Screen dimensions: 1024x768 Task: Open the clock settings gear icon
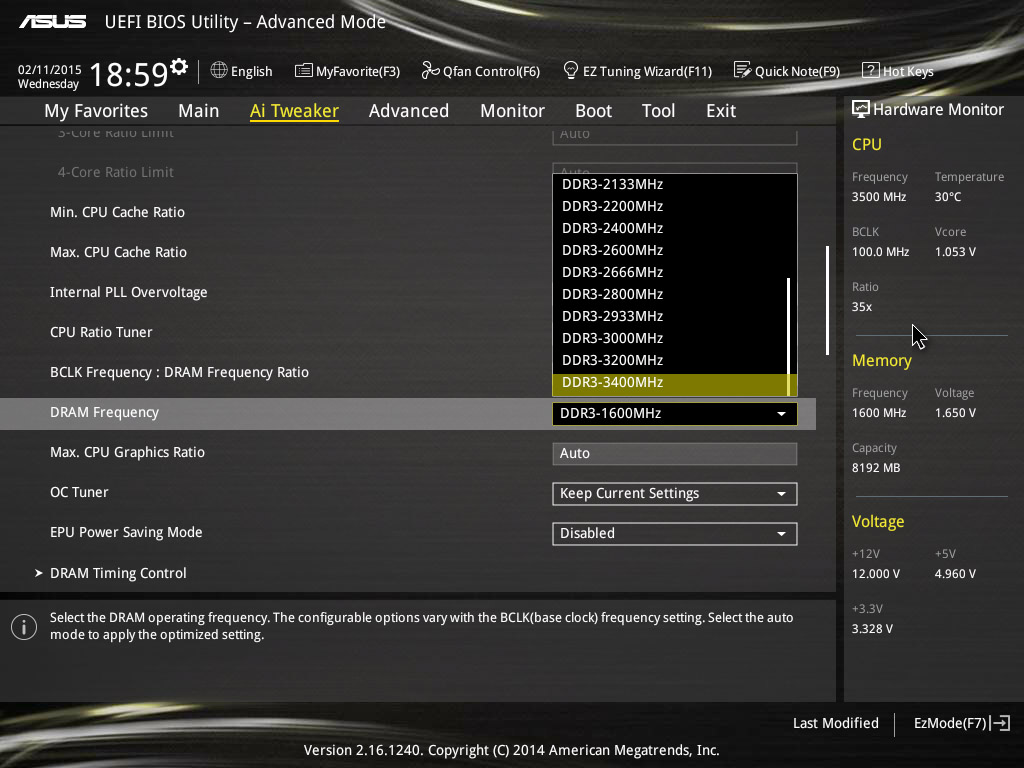pyautogui.click(x=179, y=67)
